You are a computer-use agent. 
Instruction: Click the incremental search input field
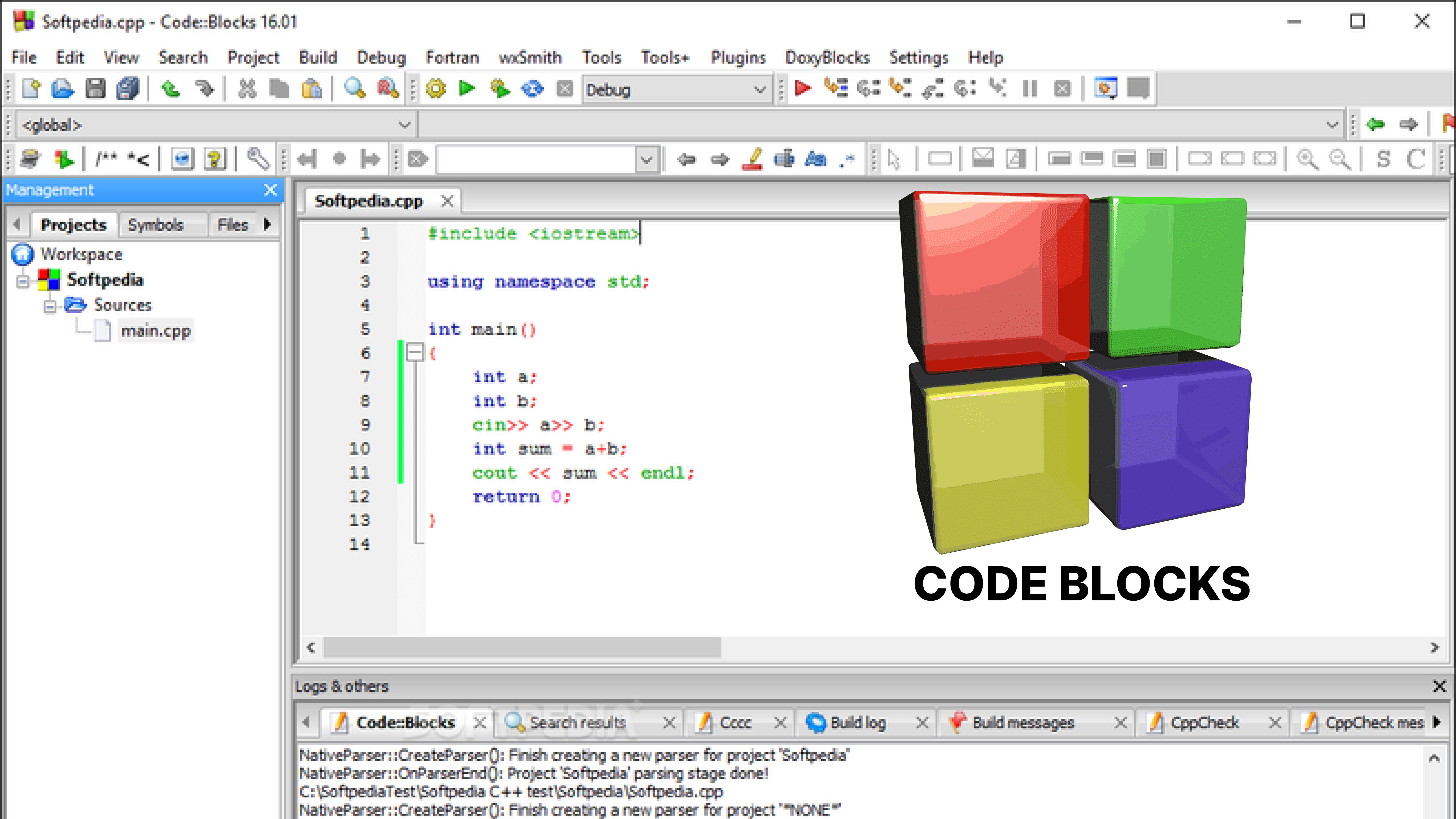tap(536, 159)
